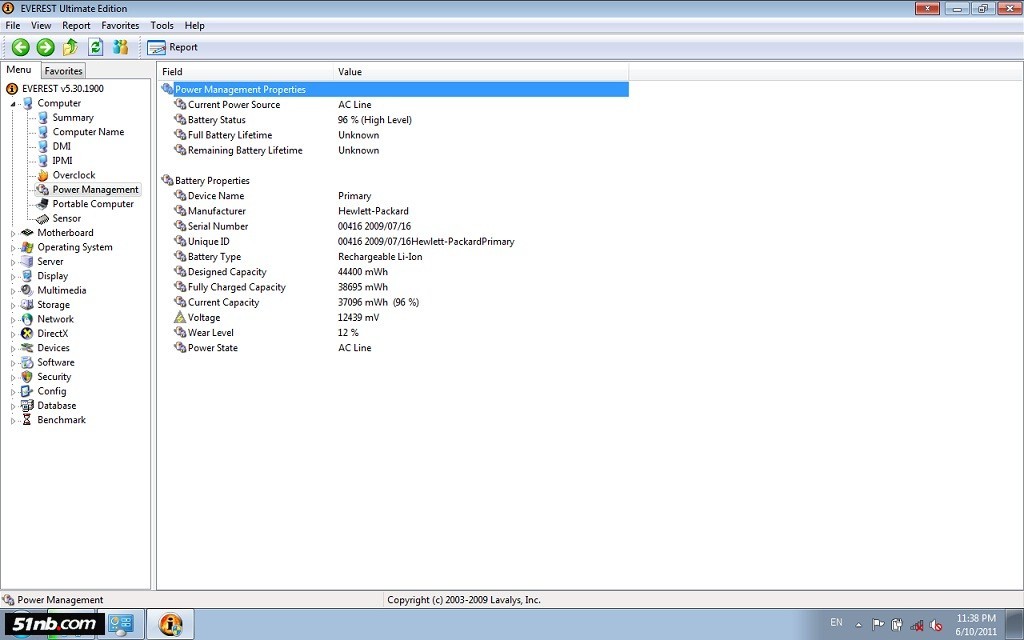This screenshot has height=640, width=1024.
Task: Select the Summary item under Computer
Action: 72,118
